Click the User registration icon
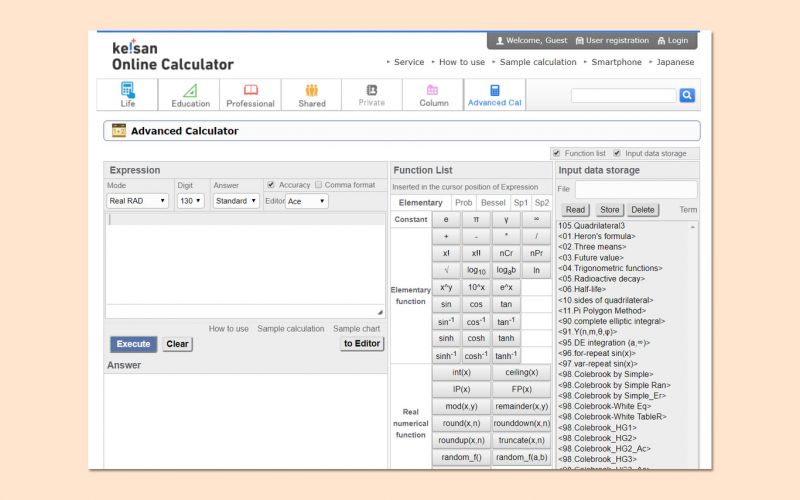The image size is (800, 500). (580, 41)
